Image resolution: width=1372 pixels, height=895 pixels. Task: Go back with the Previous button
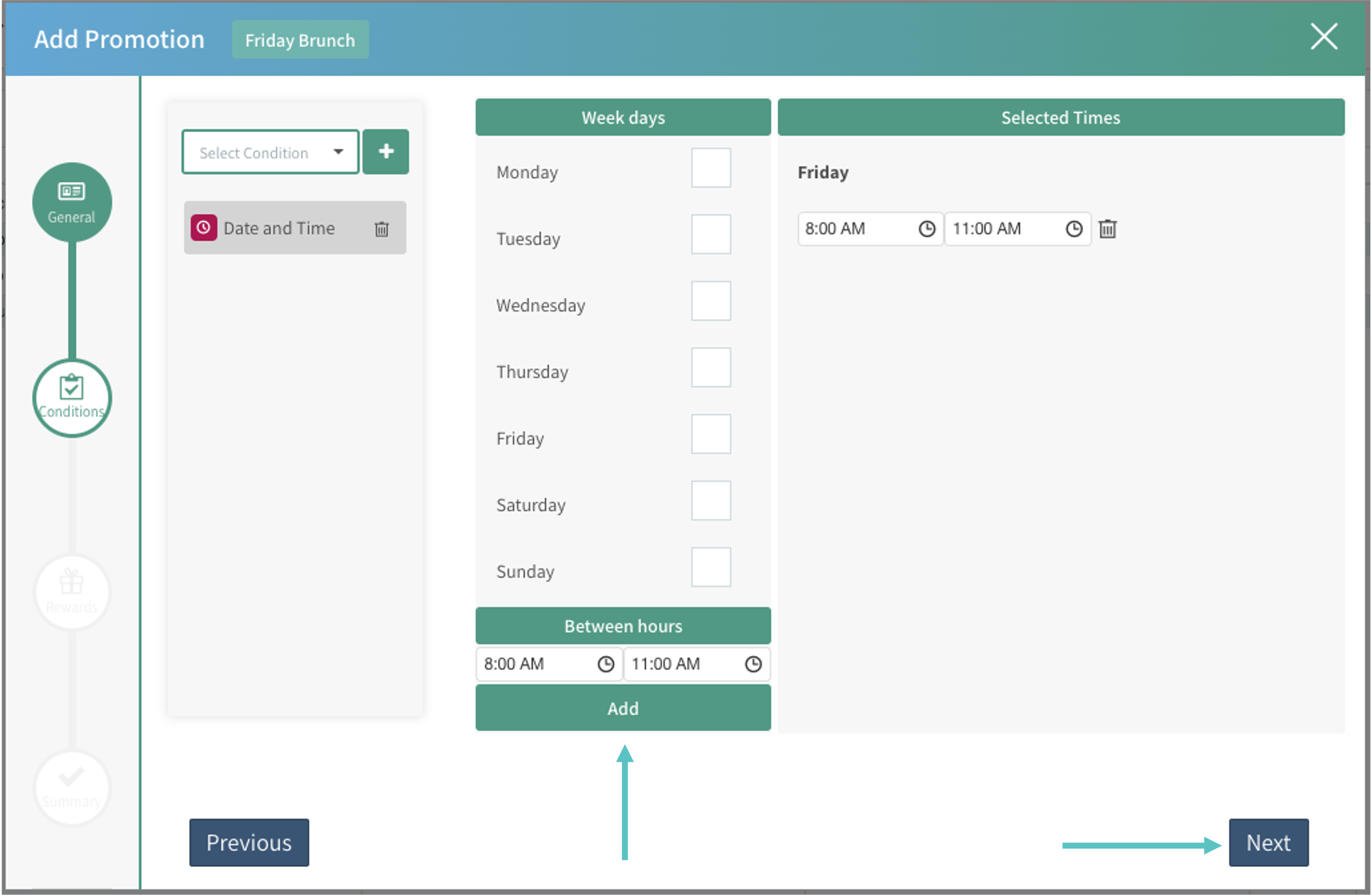pyautogui.click(x=249, y=843)
